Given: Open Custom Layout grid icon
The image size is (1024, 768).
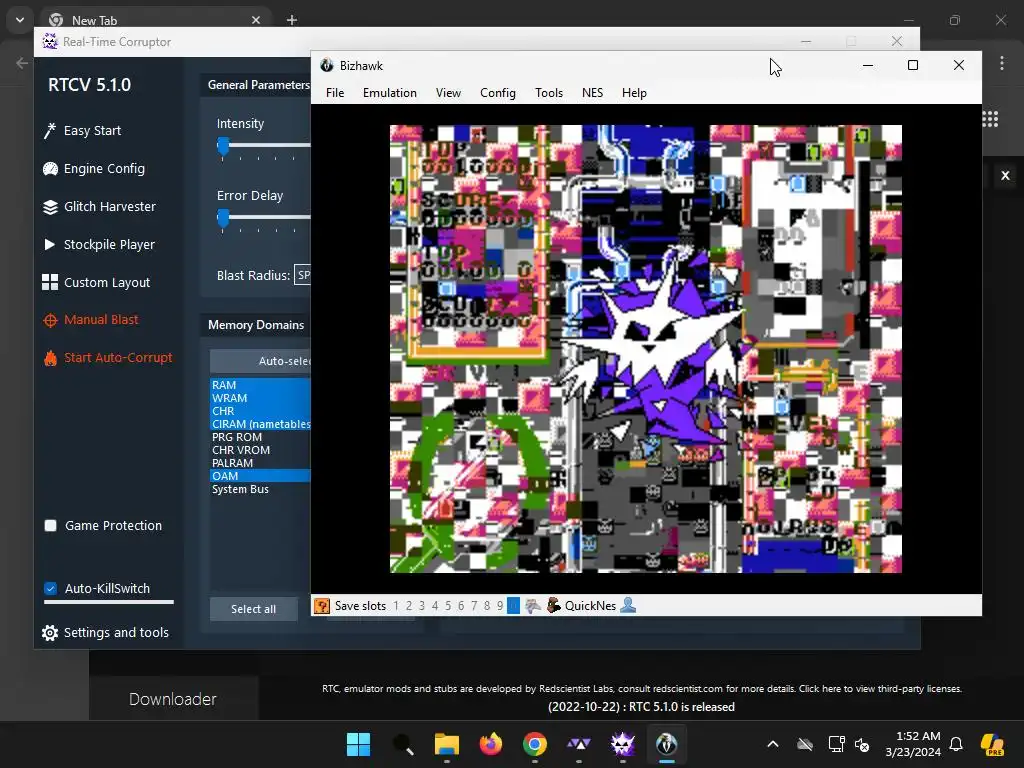Looking at the screenshot, I should 50,282.
